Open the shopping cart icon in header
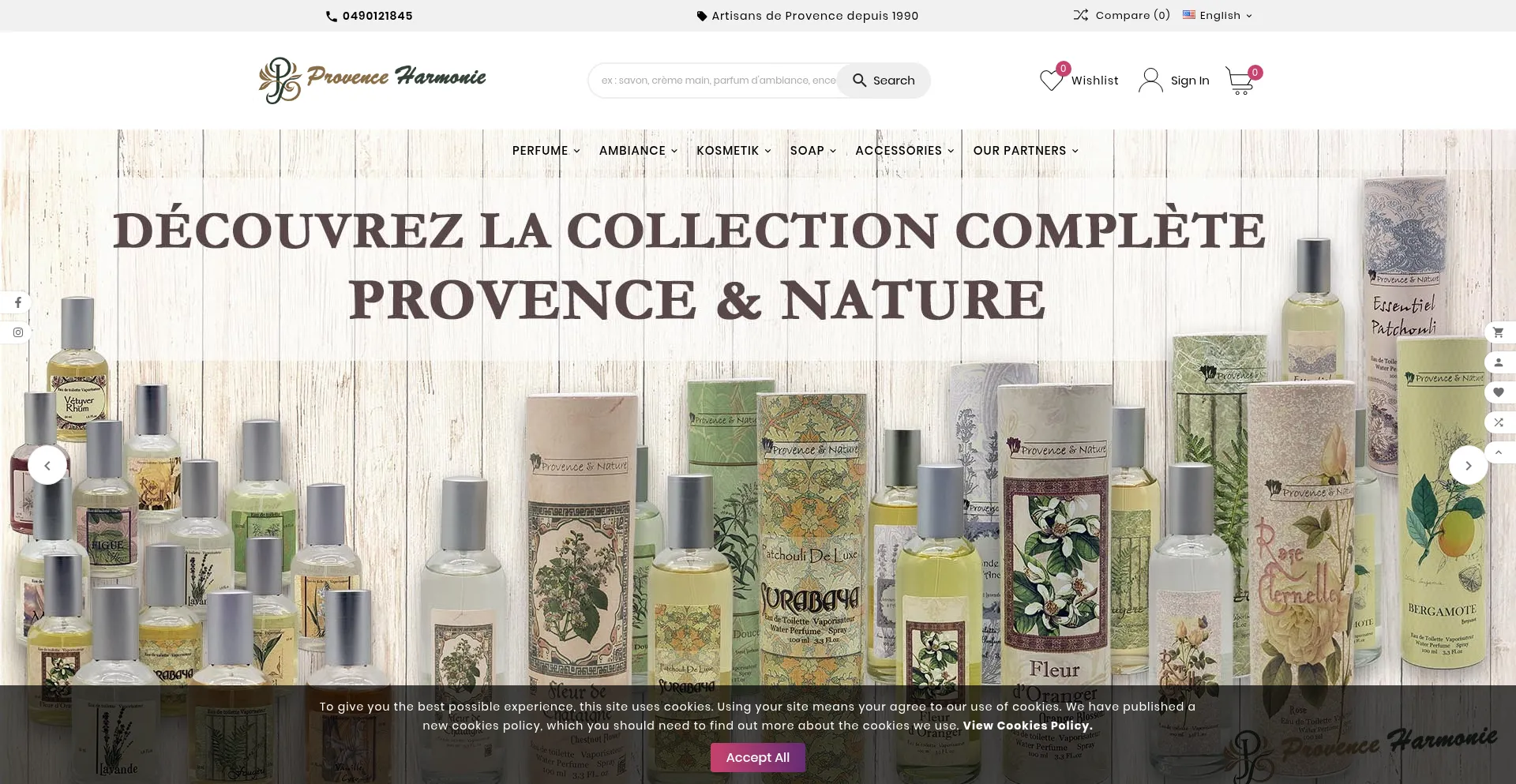Image resolution: width=1516 pixels, height=784 pixels. (1240, 81)
